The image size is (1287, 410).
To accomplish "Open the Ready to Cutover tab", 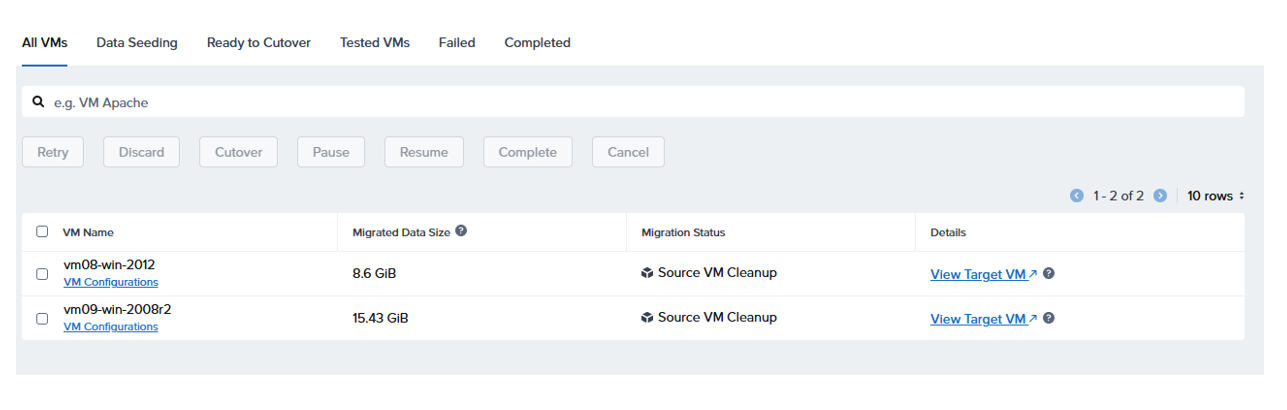I will coord(258,43).
